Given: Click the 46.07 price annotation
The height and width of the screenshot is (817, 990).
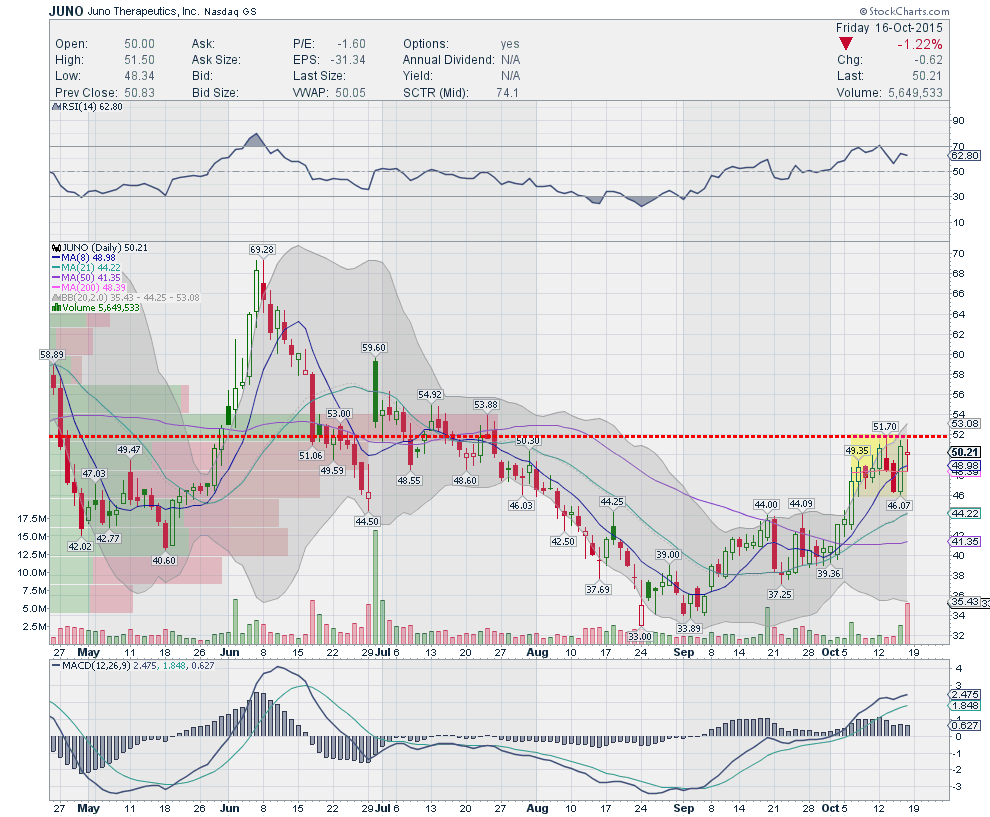Looking at the screenshot, I should coord(899,505).
